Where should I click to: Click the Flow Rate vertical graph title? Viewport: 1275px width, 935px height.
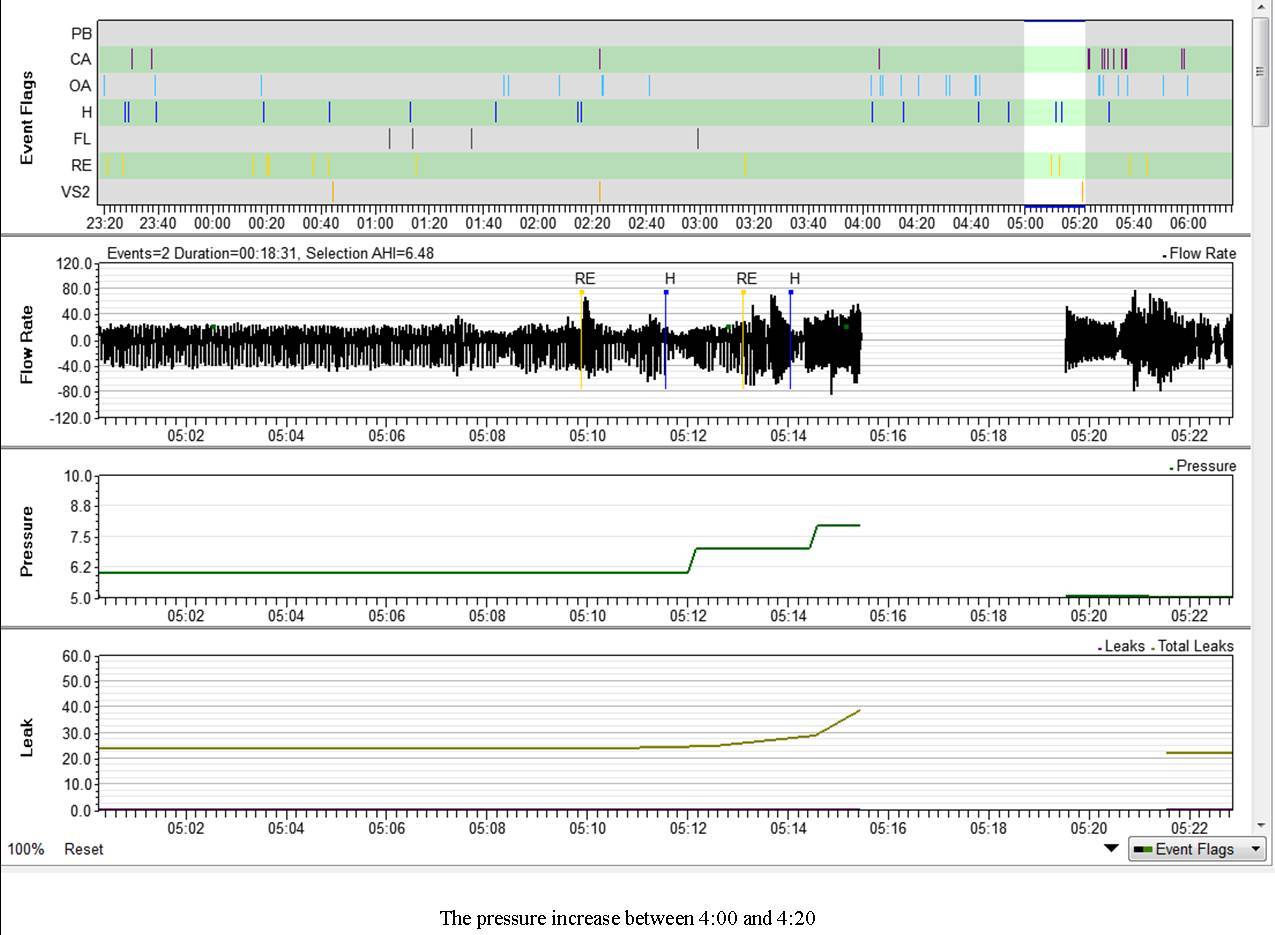27,344
